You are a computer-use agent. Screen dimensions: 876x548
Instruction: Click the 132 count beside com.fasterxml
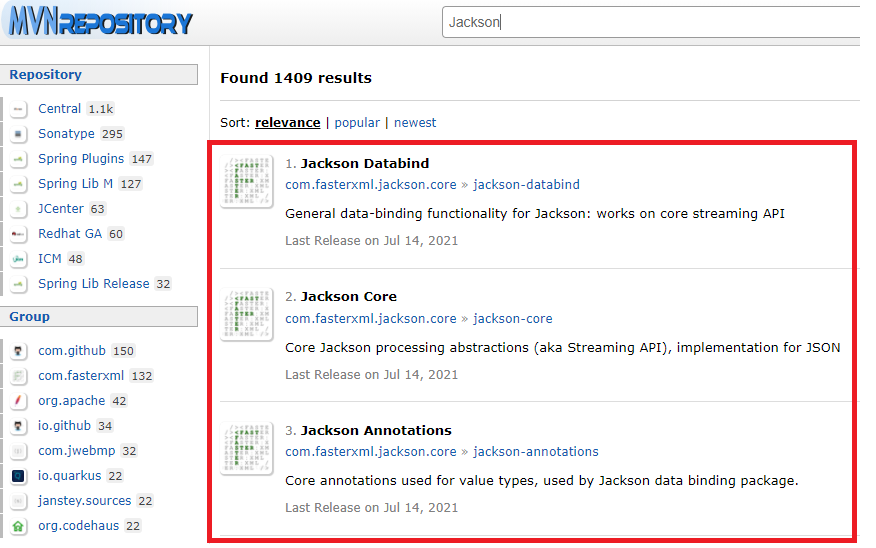click(x=141, y=376)
